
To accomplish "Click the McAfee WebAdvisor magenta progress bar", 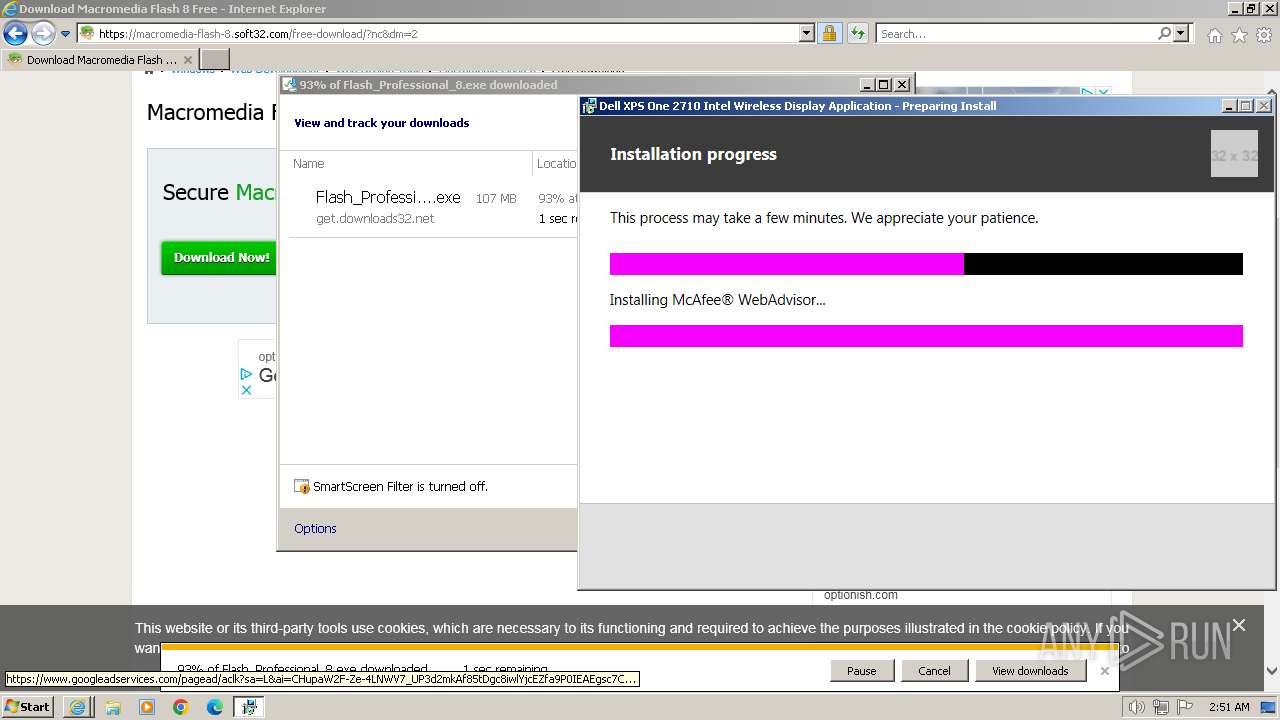I will pyautogui.click(x=926, y=336).
